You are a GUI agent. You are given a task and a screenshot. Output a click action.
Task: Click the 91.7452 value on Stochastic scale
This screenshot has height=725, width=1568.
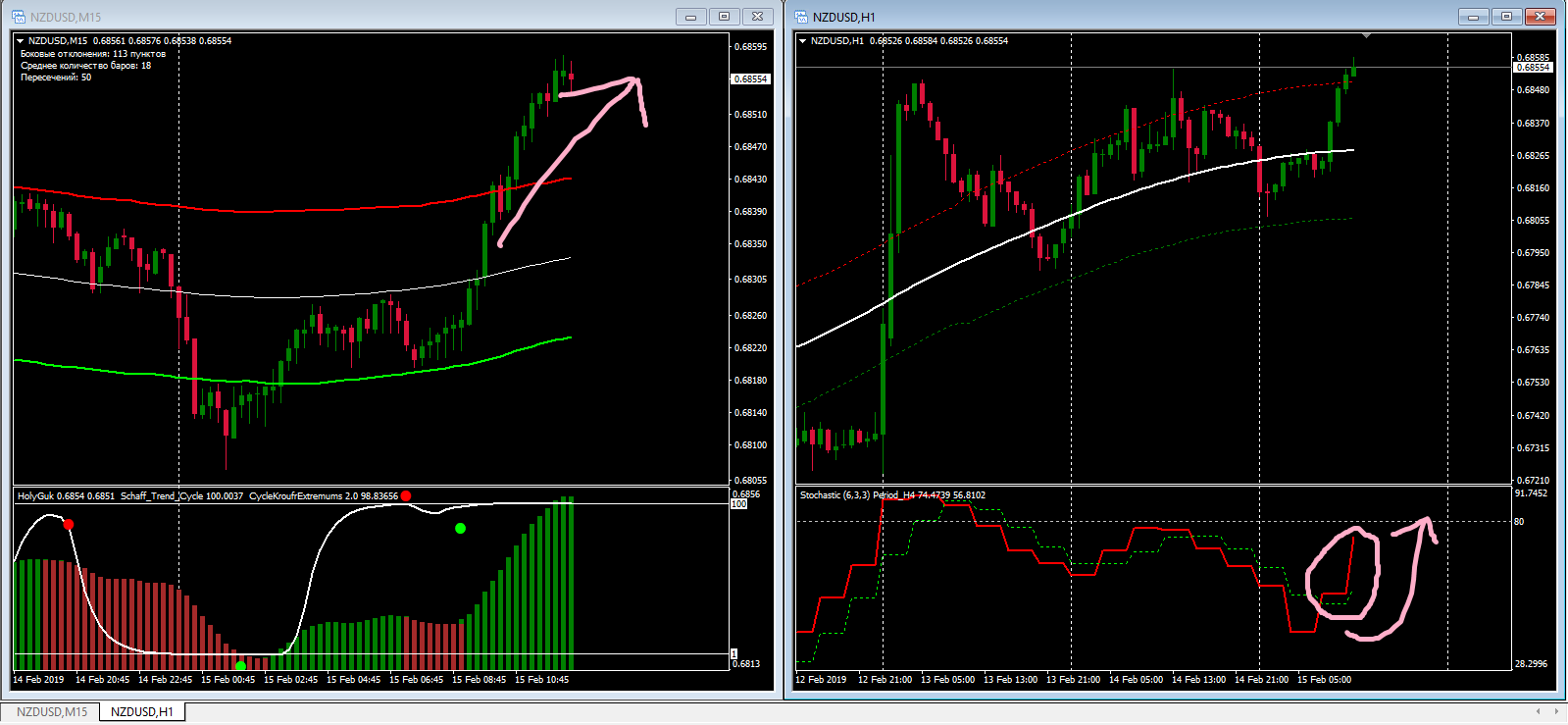(x=1532, y=493)
